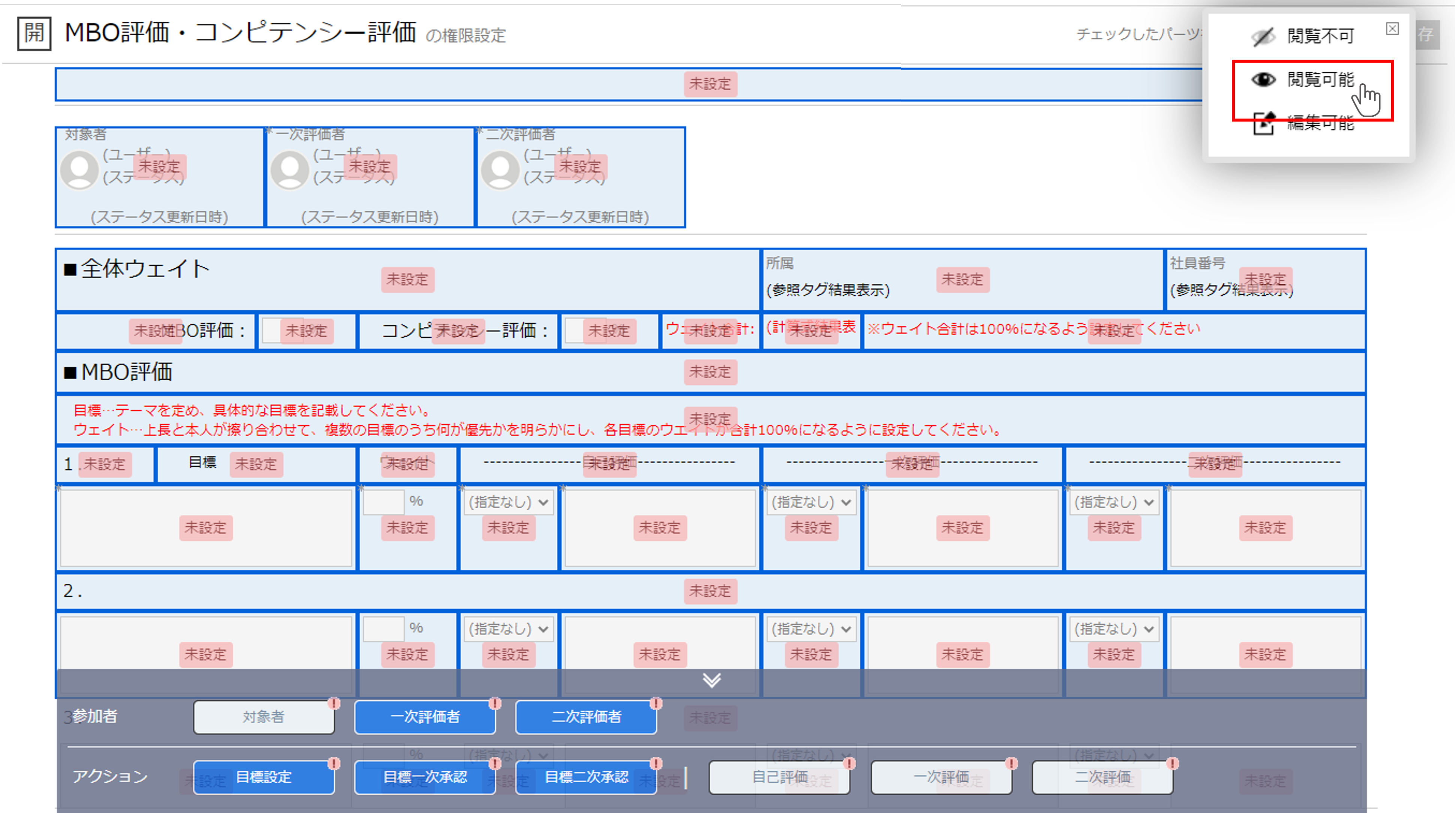Close the permission popup with the X
This screenshot has width=1456, height=813.
[1392, 29]
